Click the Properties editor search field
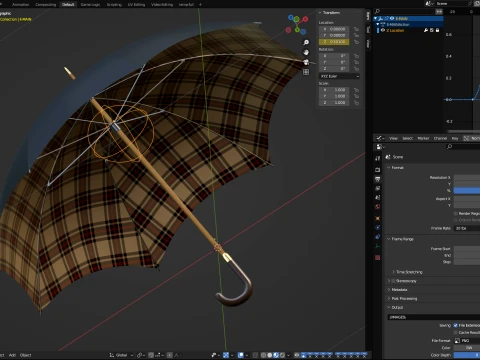The image size is (480, 360). [463, 147]
